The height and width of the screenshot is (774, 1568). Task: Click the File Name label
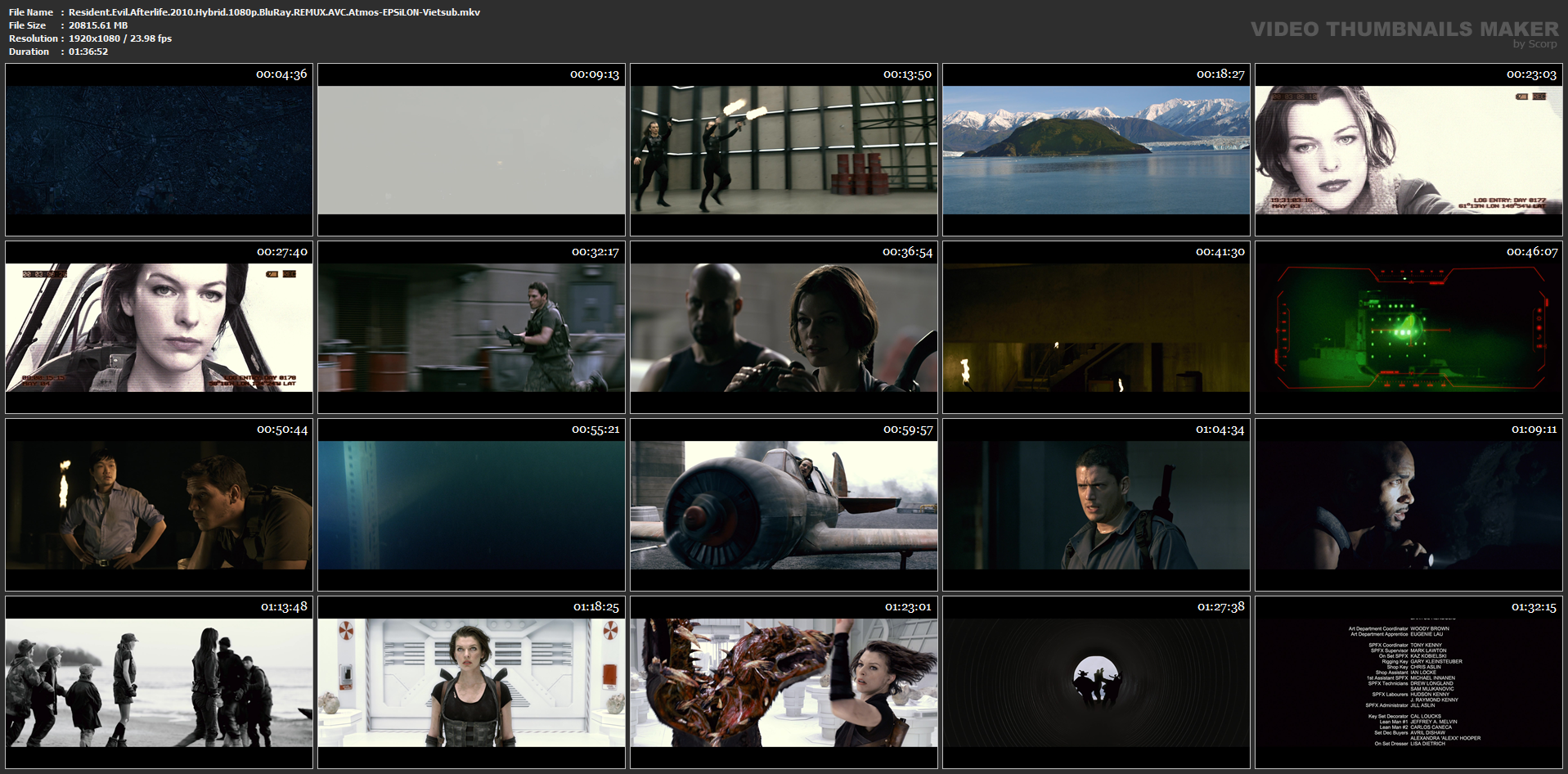[31, 12]
